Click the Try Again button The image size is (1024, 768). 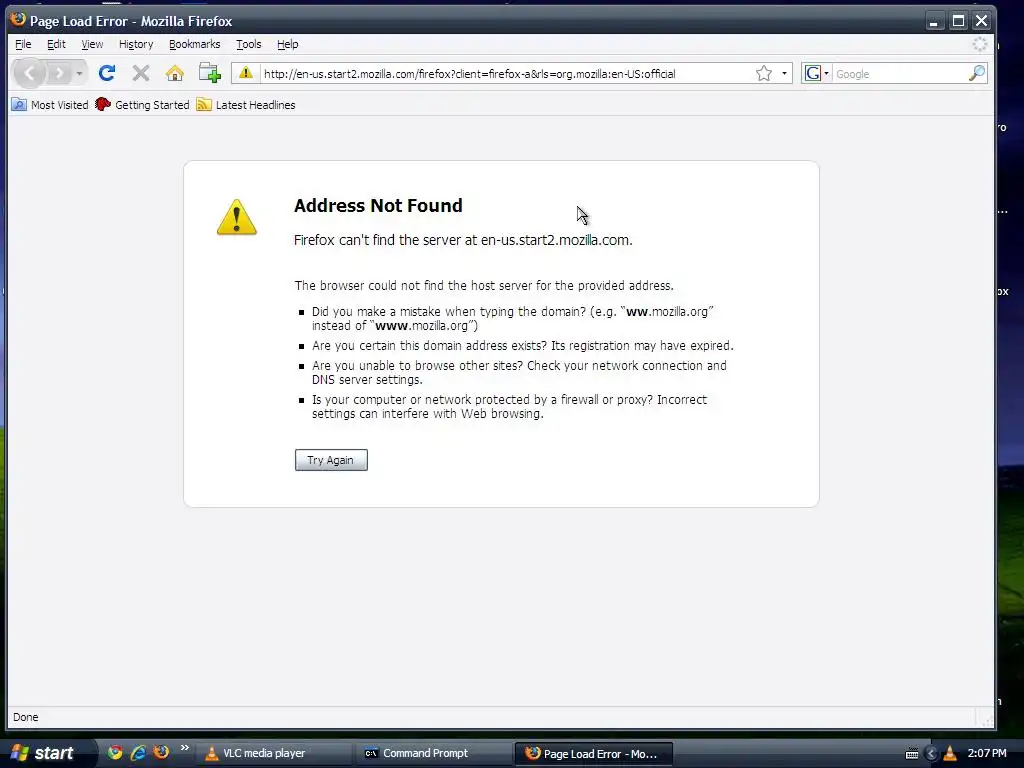pyautogui.click(x=331, y=460)
